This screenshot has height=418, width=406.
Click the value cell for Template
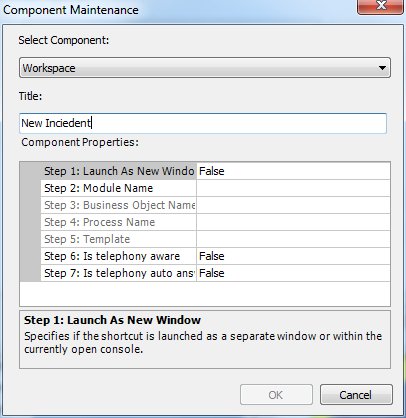(293, 239)
